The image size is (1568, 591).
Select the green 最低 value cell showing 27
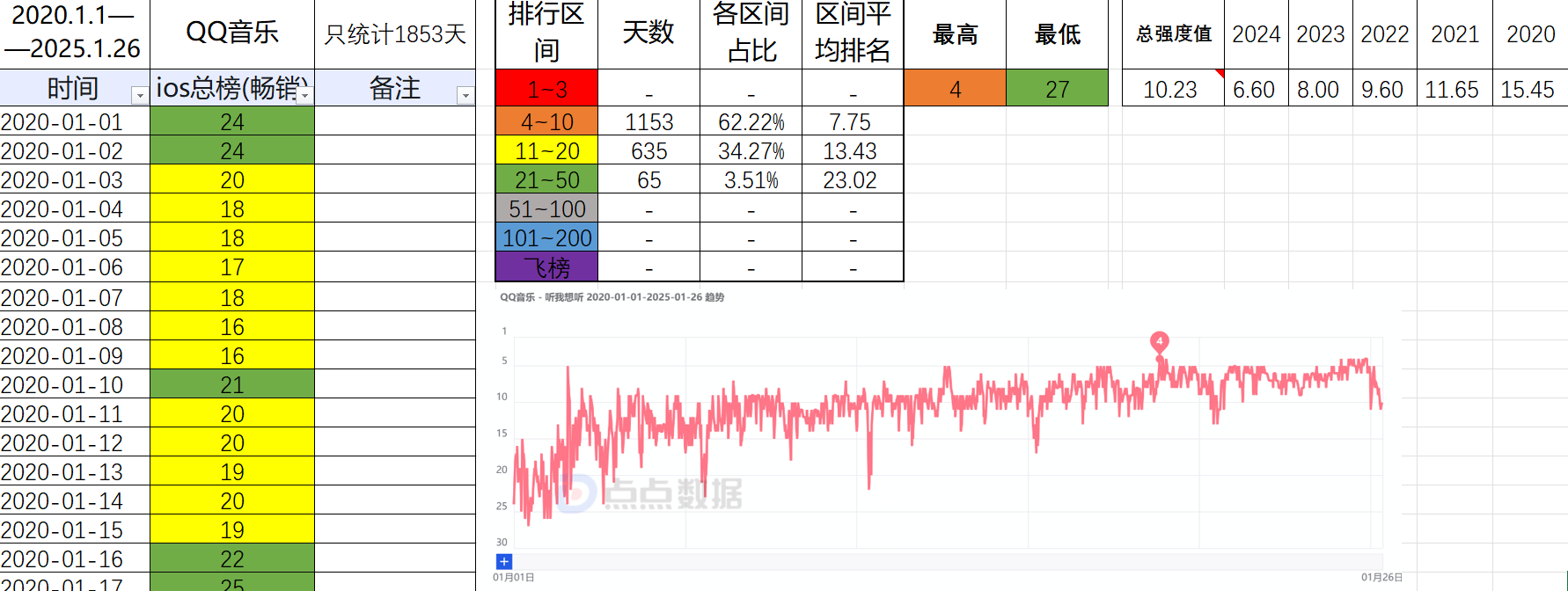click(x=1057, y=89)
